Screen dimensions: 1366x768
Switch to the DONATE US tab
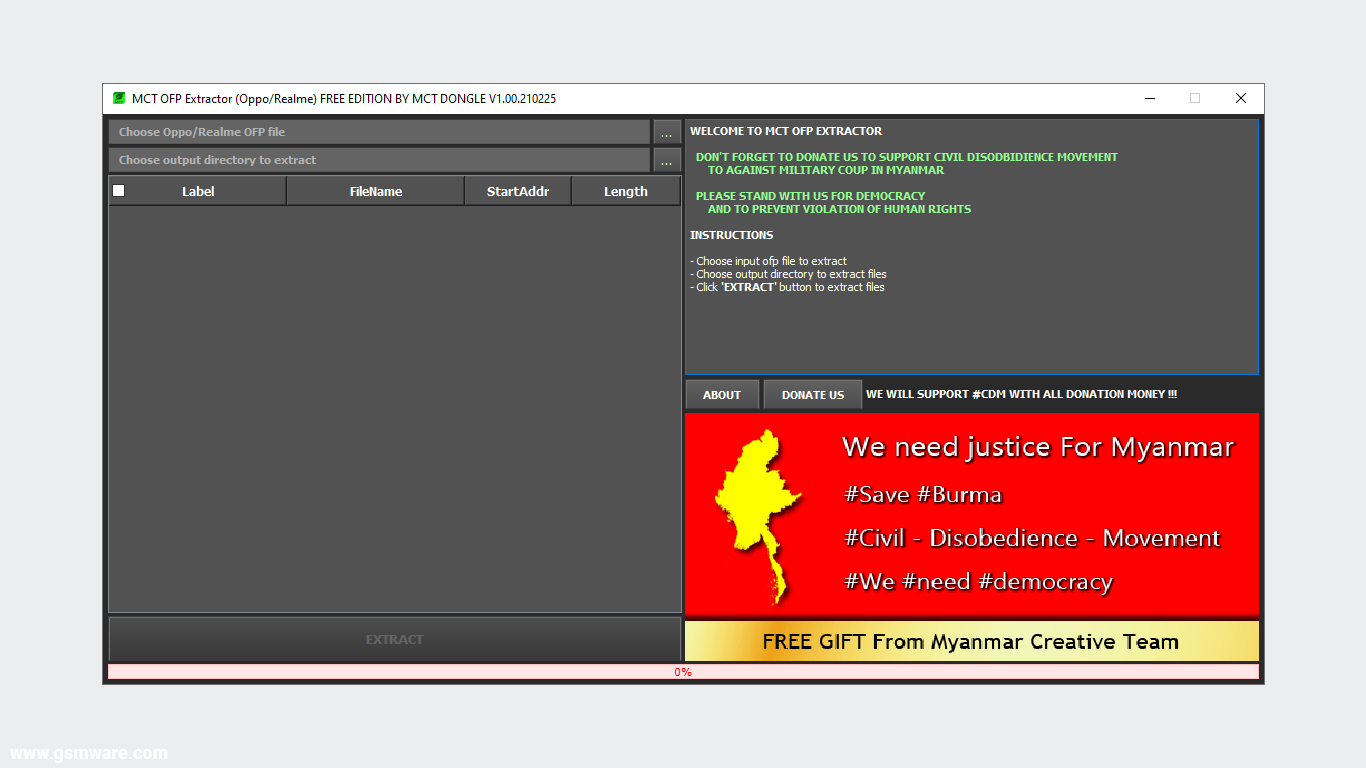coord(812,394)
